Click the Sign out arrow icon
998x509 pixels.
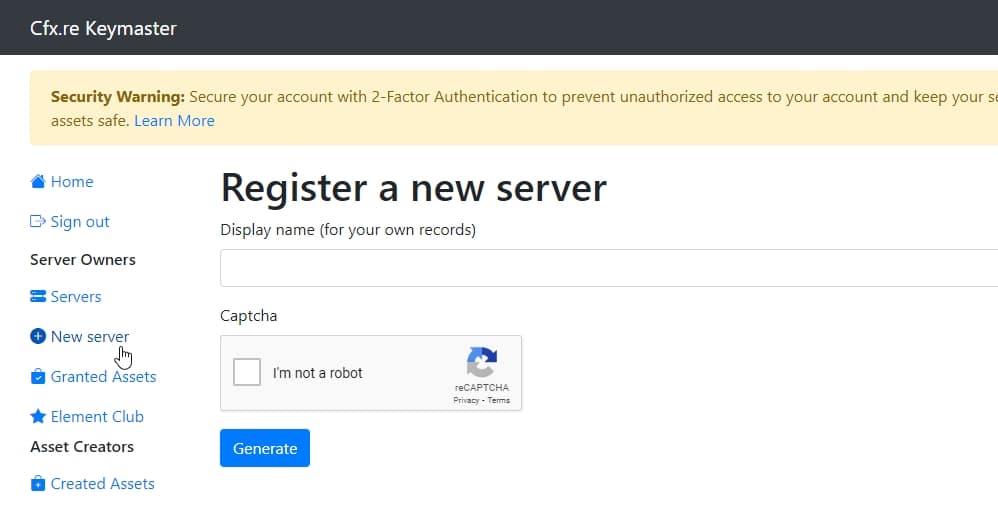pyautogui.click(x=38, y=222)
